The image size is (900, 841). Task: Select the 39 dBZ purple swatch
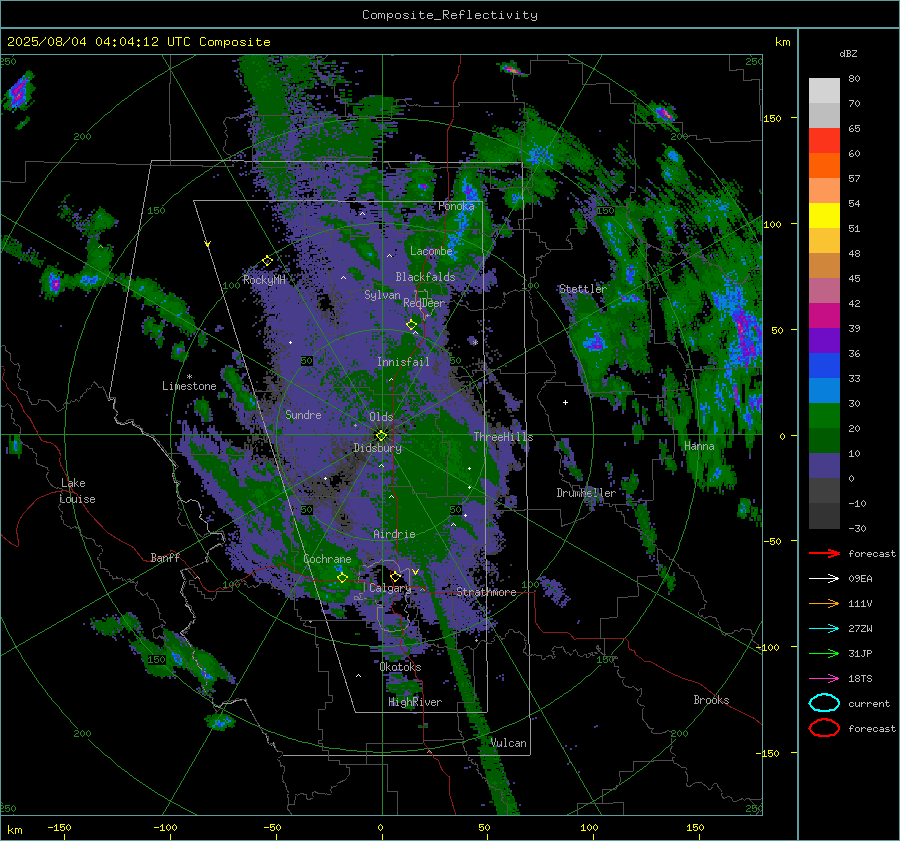[x=824, y=340]
